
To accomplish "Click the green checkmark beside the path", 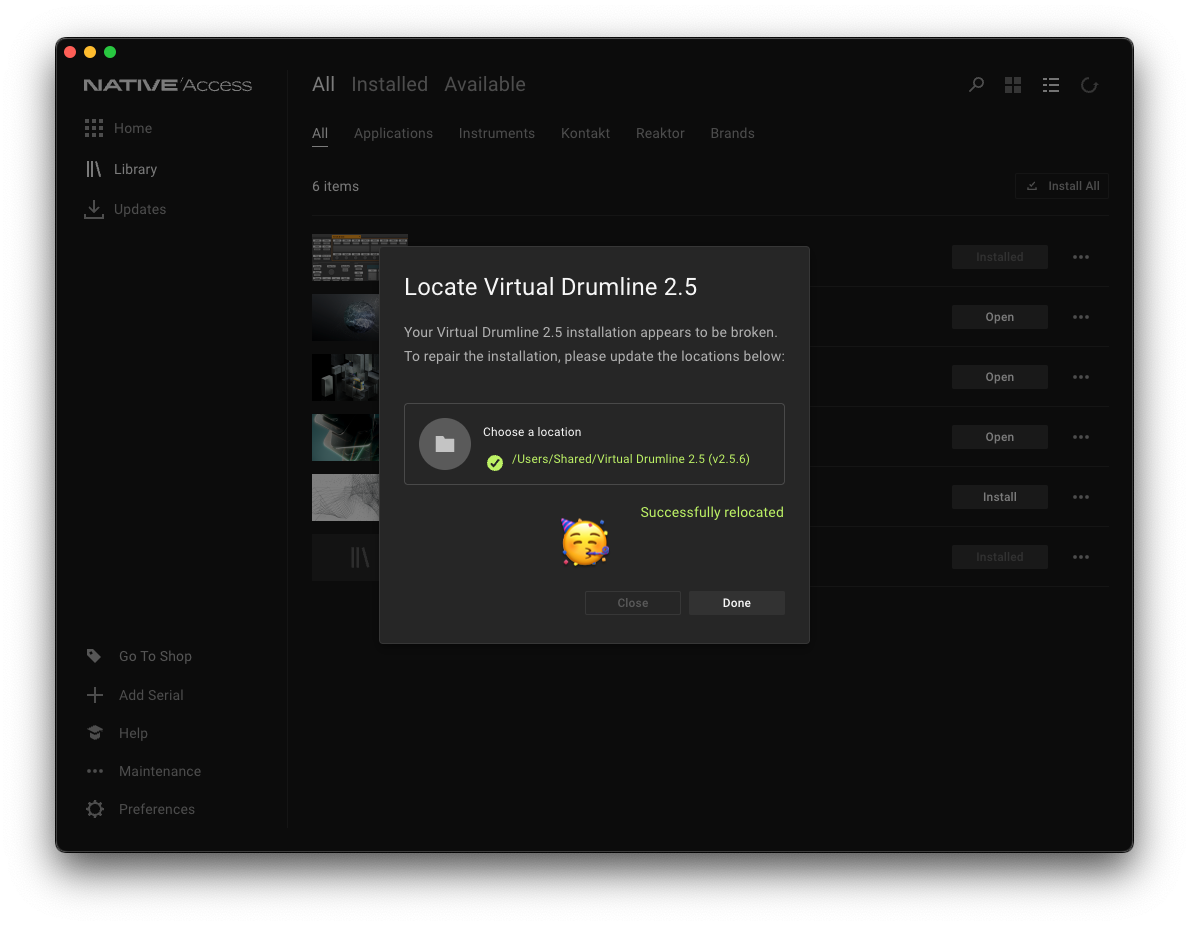I will click(x=494, y=463).
